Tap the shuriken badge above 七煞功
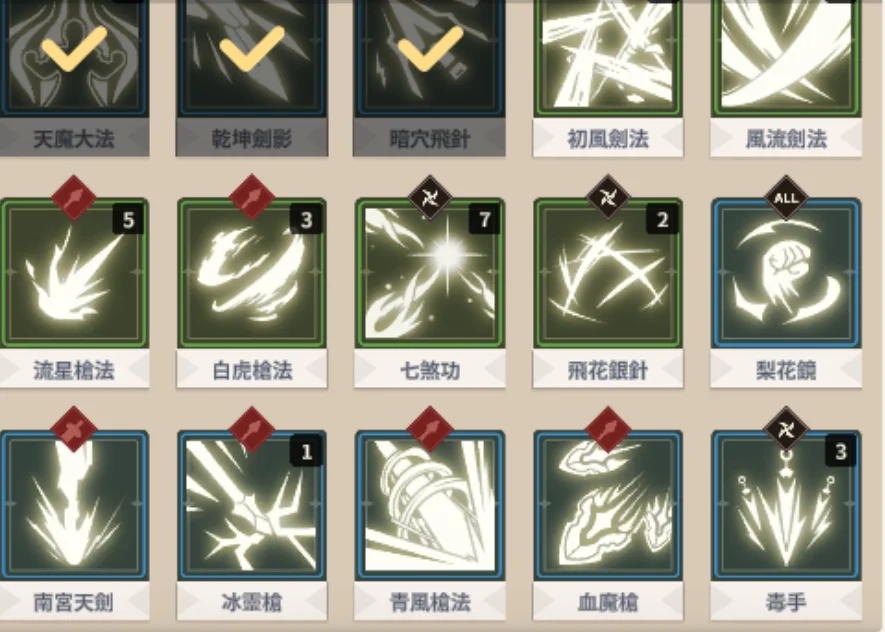Screen dimensions: 885x632 (430, 198)
